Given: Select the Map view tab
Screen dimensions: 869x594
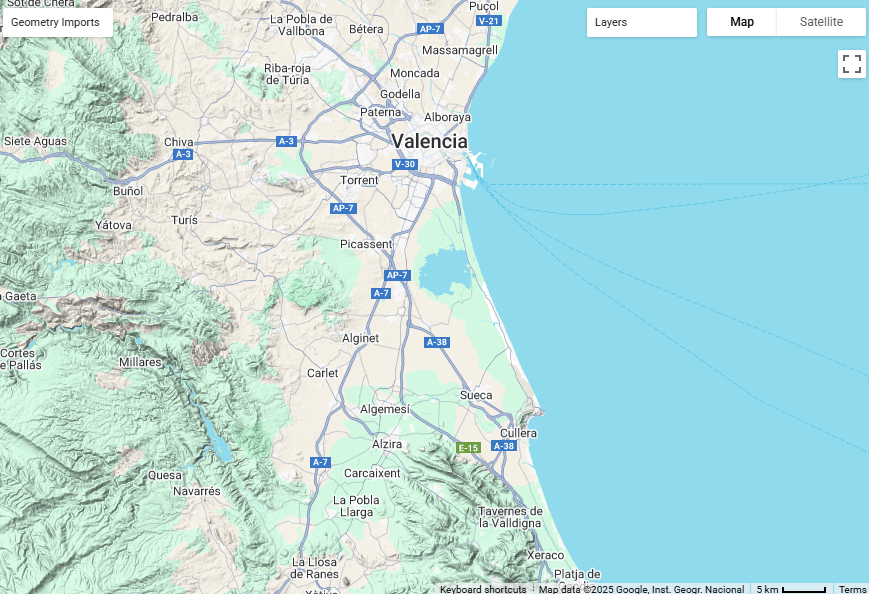Looking at the screenshot, I should [x=742, y=22].
